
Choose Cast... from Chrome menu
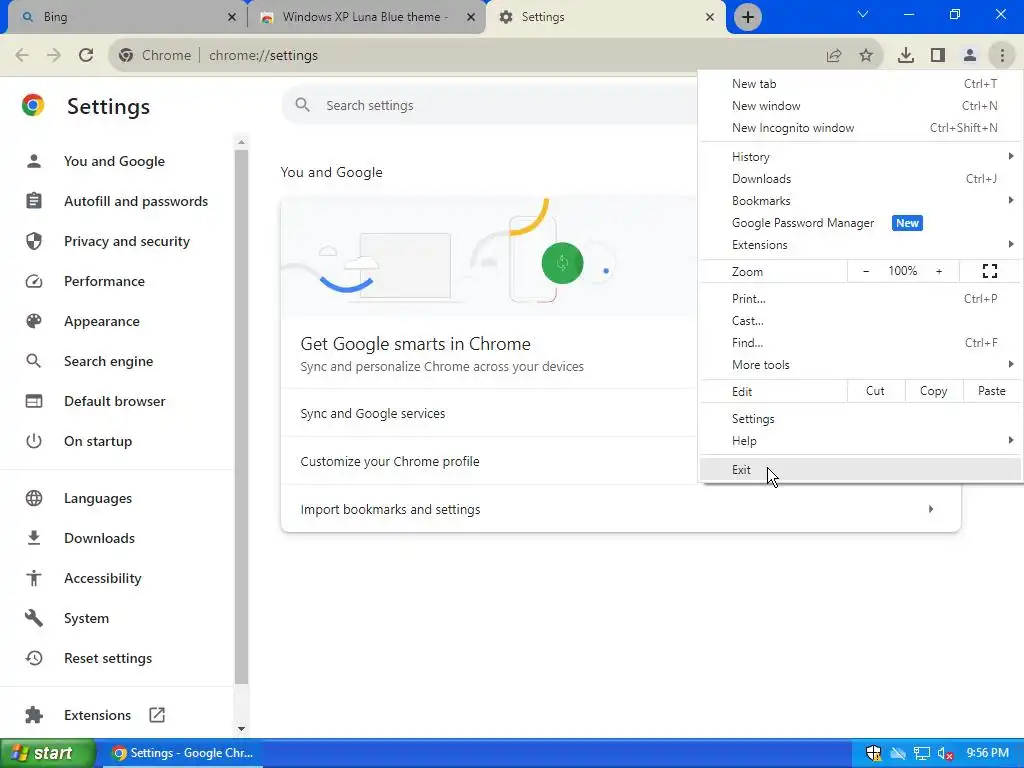tap(861, 321)
